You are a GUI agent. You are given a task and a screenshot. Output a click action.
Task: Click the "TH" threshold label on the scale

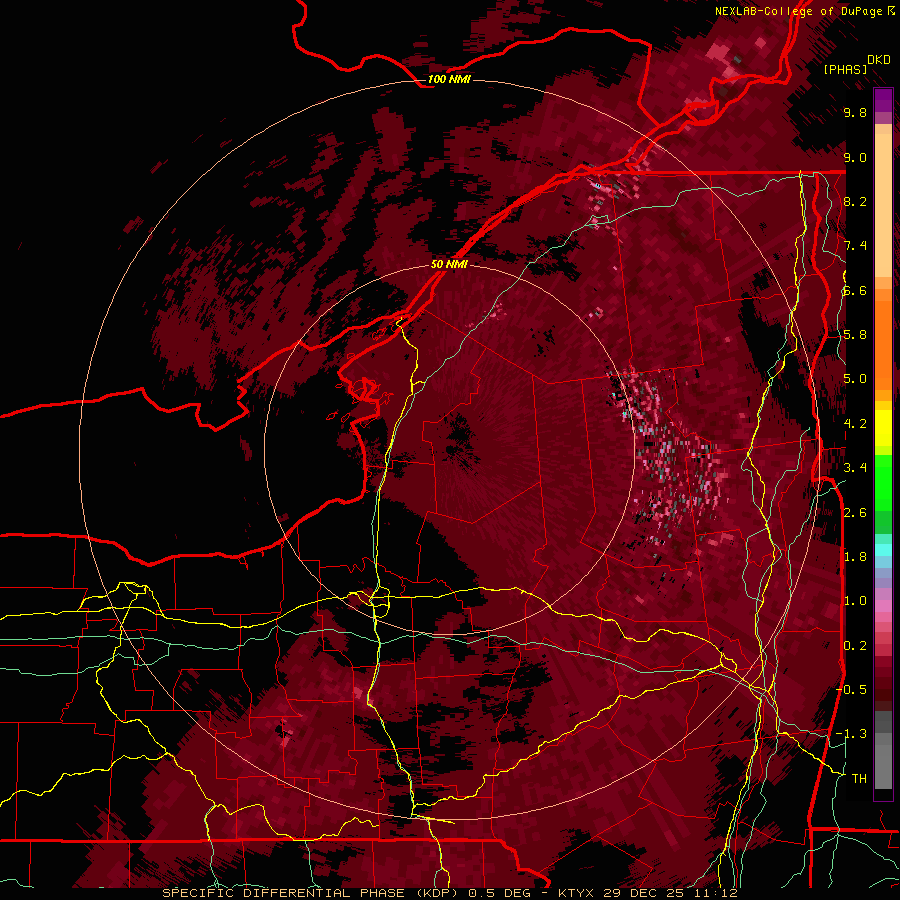(x=859, y=779)
